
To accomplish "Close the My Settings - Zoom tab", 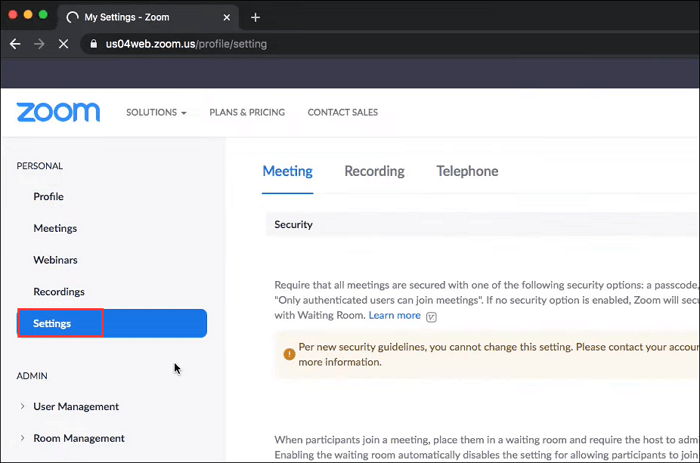I will [x=227, y=17].
